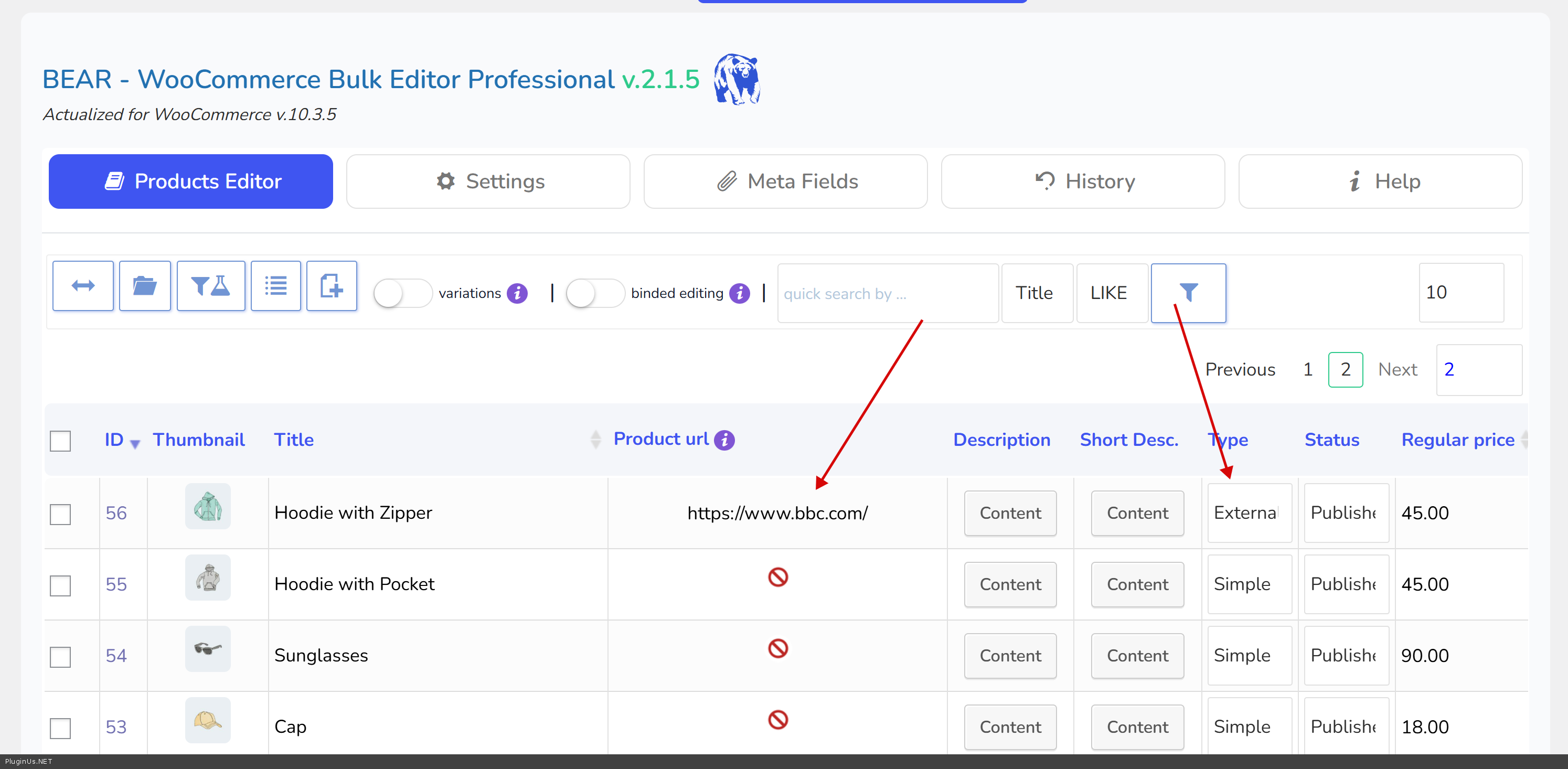Image resolution: width=1568 pixels, height=769 pixels.
Task: Enable the variations toggle switch
Action: (x=402, y=293)
